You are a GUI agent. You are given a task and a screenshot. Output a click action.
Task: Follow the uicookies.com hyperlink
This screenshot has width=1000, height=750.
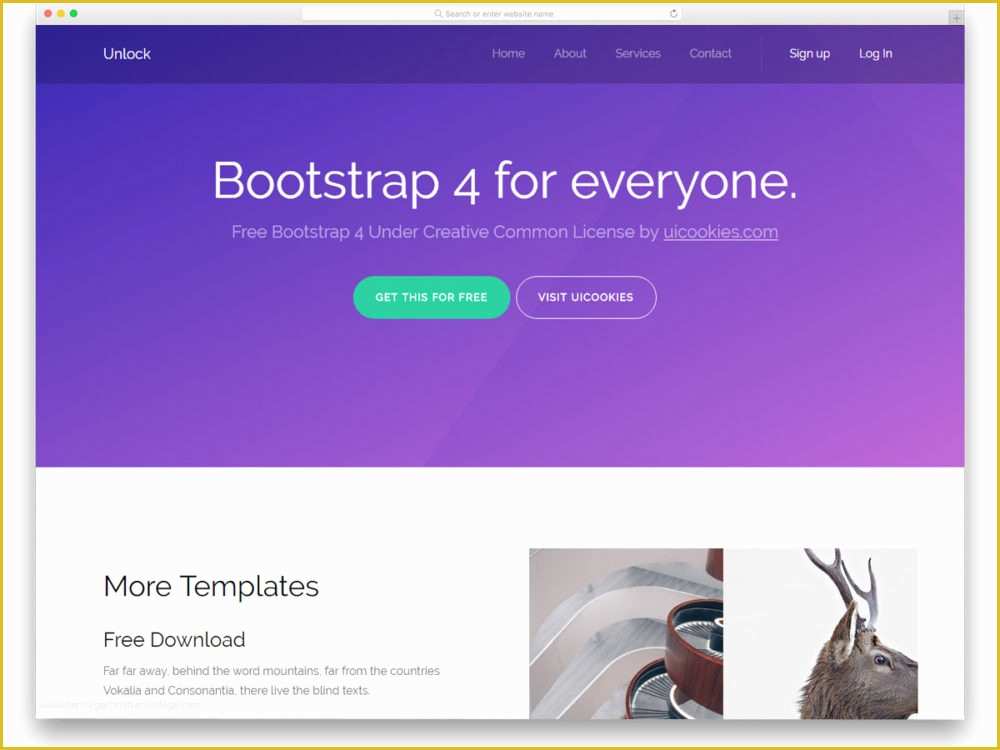tap(720, 232)
